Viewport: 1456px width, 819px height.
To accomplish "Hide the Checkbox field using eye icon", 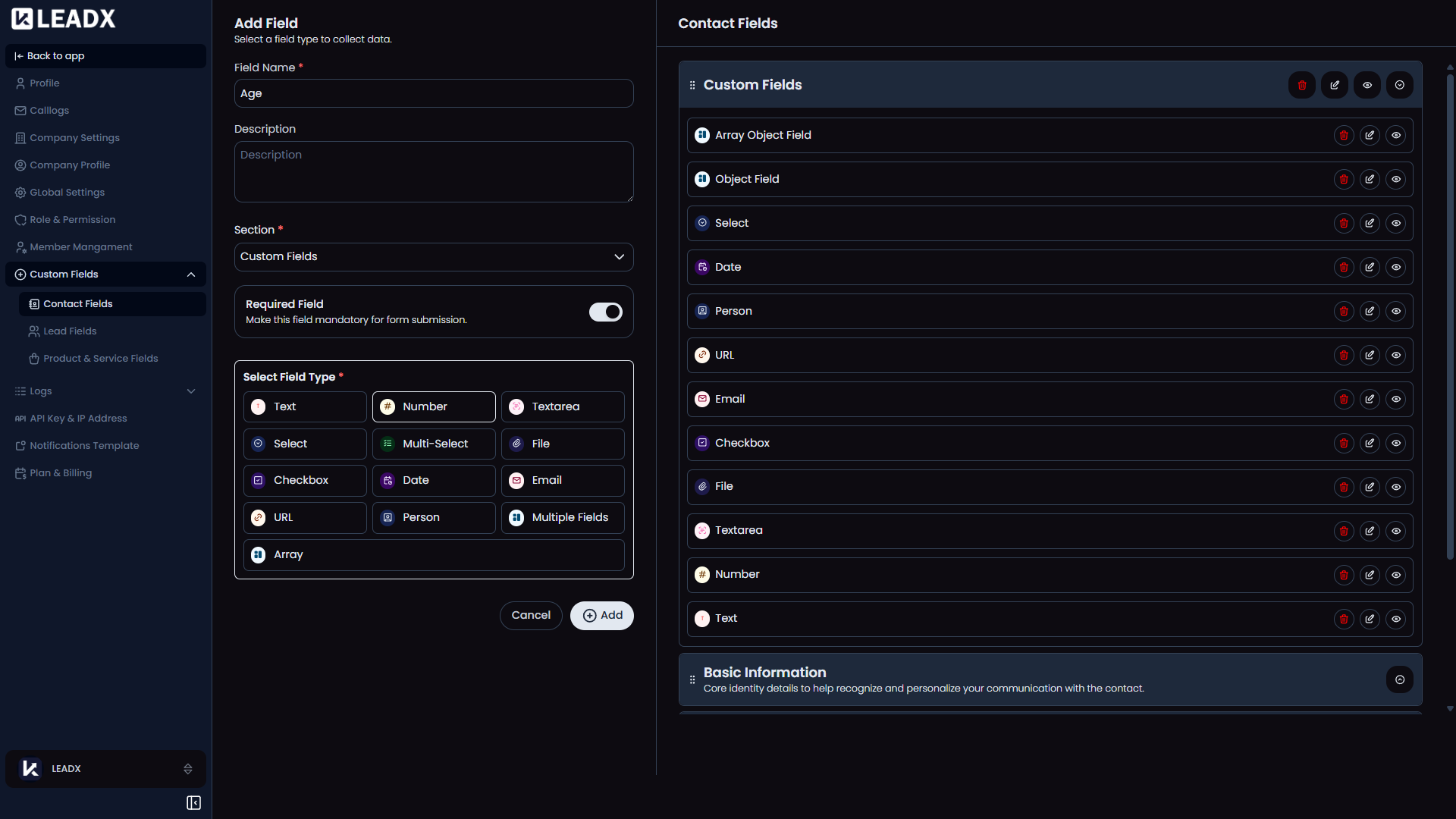I will pos(1397,443).
